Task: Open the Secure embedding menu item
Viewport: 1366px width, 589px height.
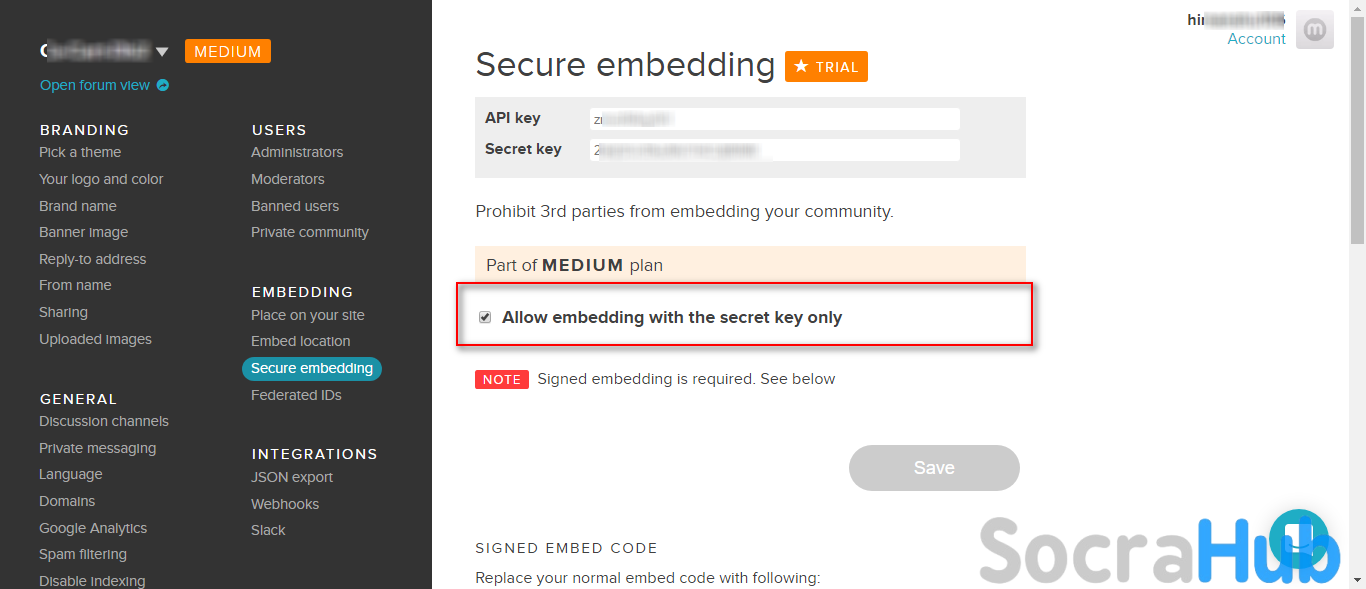Action: (311, 368)
